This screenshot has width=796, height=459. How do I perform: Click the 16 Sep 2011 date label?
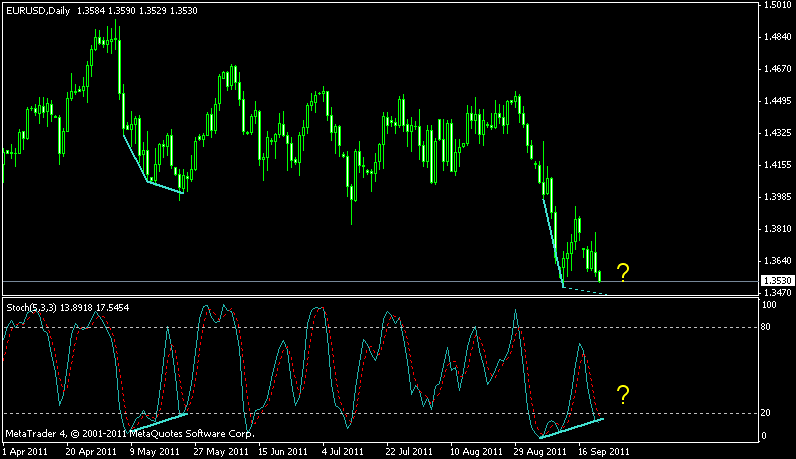point(604,451)
